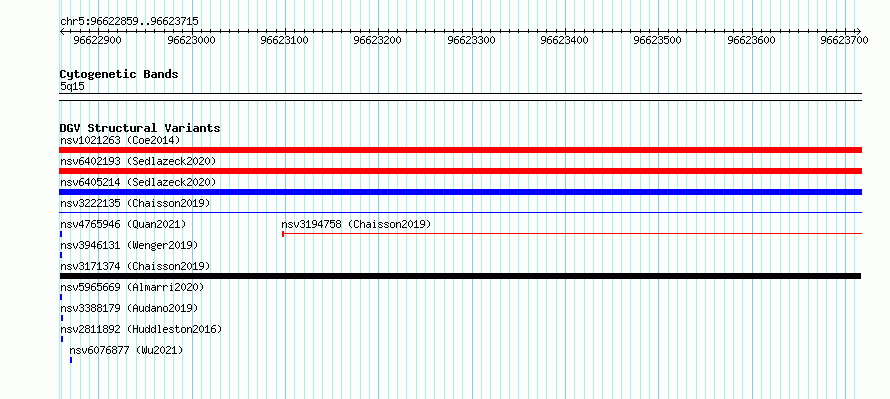Viewport: 890px width, 399px height.
Task: Select the thin blue line under nsv3222135
Action: [460, 212]
